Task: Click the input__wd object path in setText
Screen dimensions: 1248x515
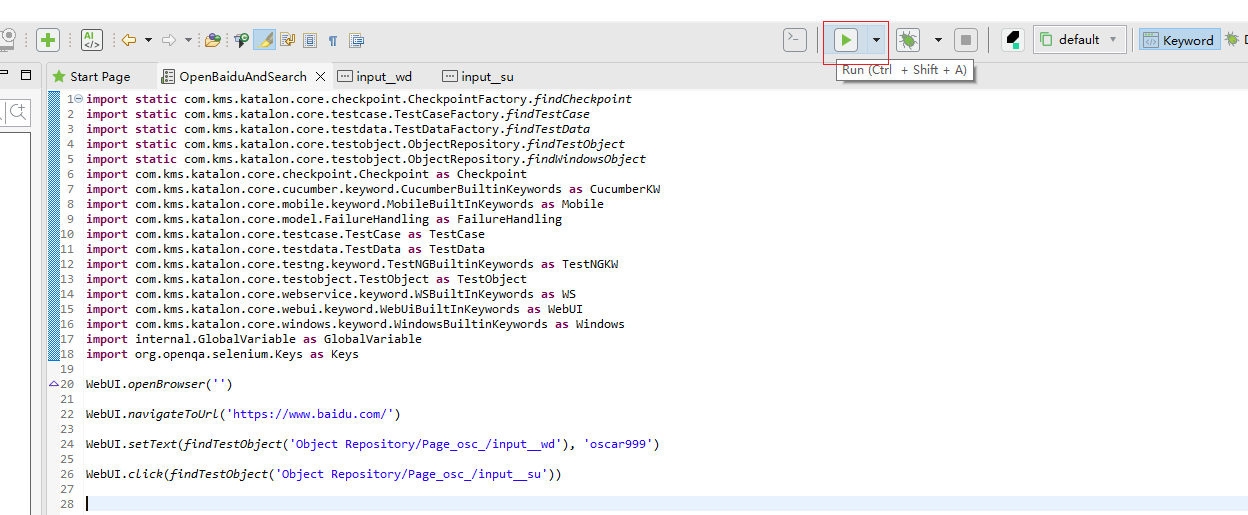Action: [429, 444]
